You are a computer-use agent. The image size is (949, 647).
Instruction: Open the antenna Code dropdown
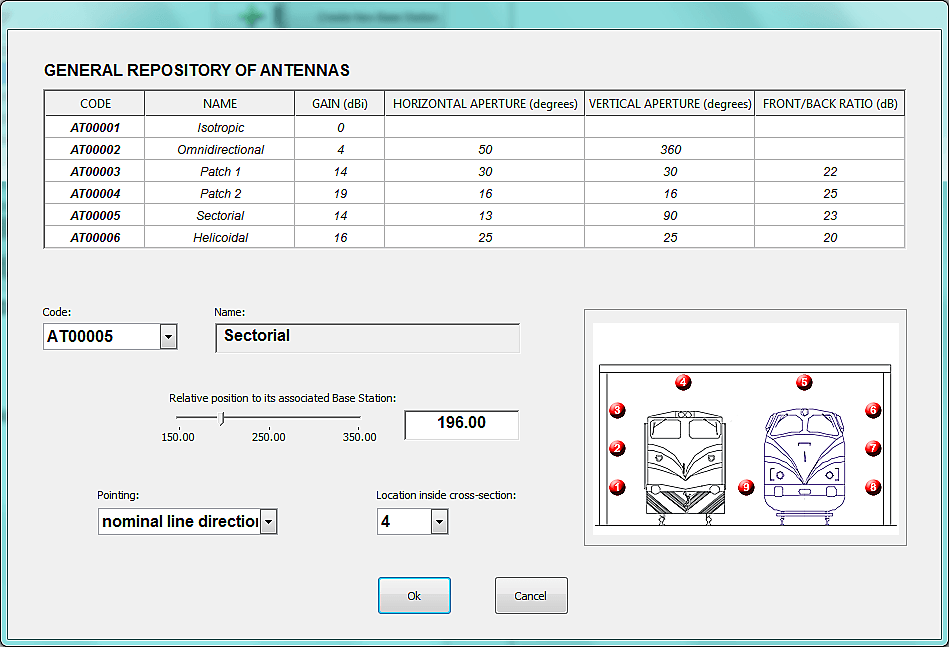[x=168, y=337]
